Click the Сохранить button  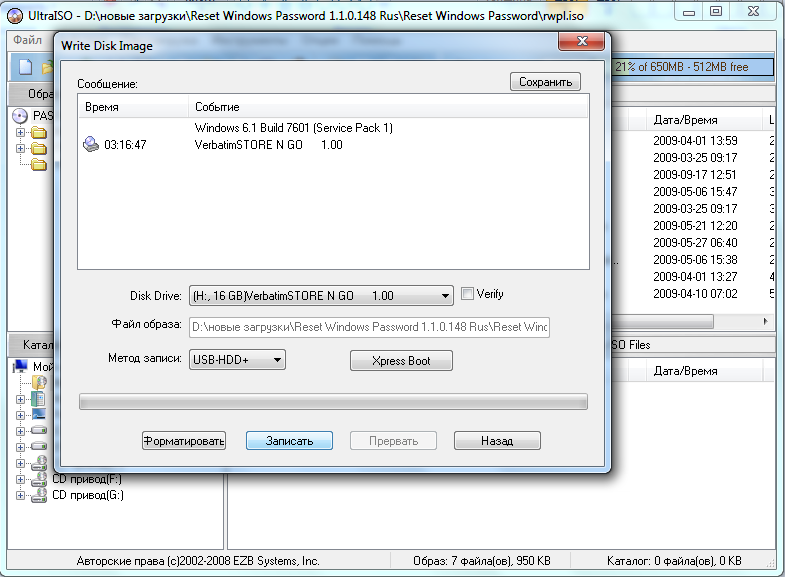click(x=545, y=82)
